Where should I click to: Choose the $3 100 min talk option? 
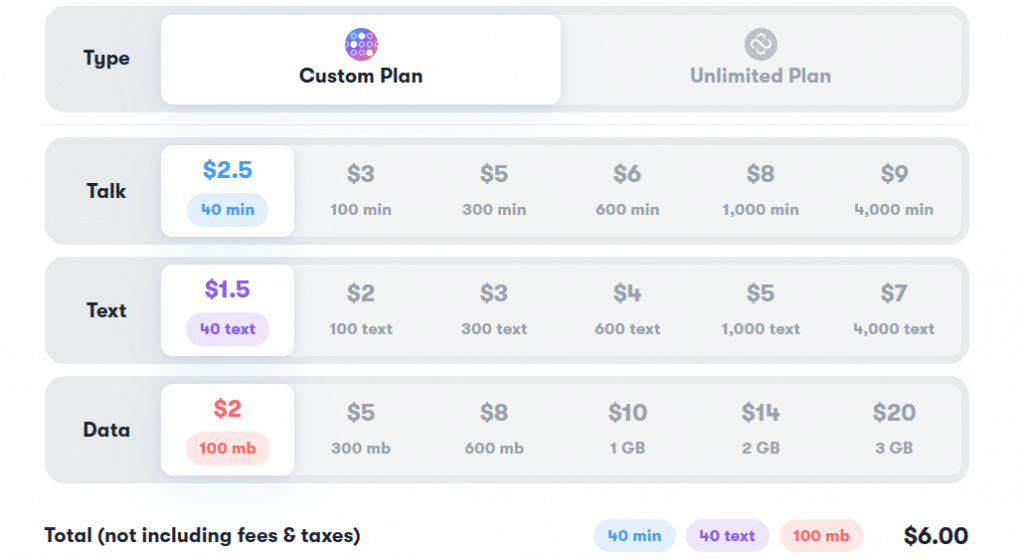(x=361, y=191)
